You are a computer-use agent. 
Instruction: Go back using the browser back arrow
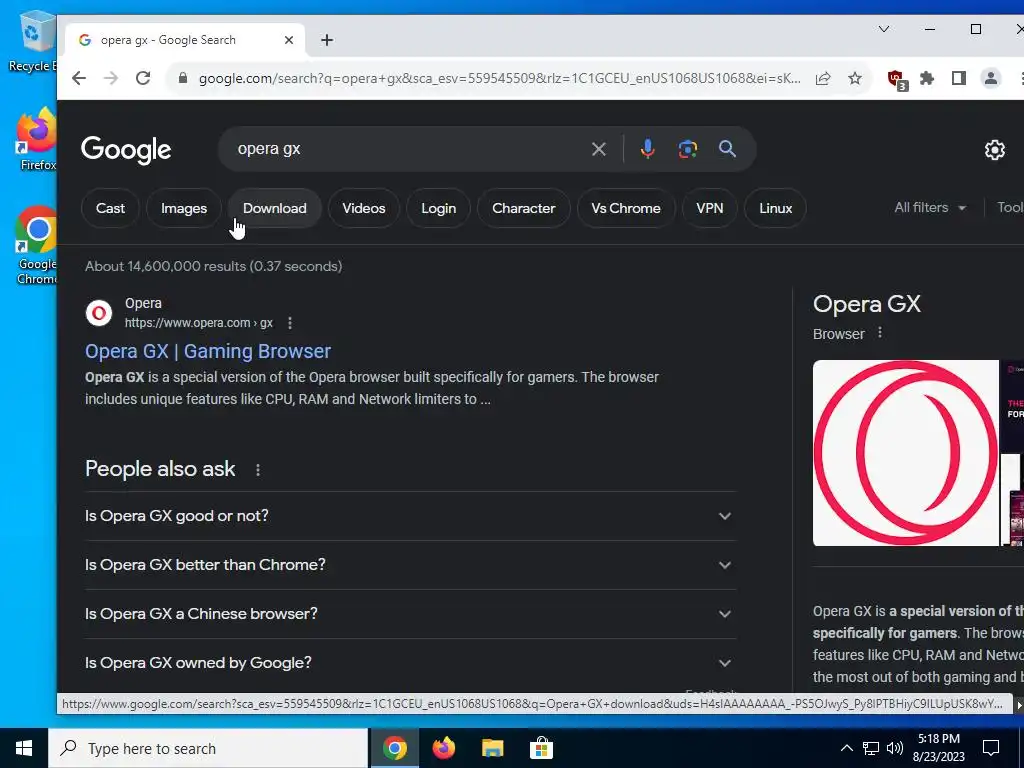coord(79,78)
